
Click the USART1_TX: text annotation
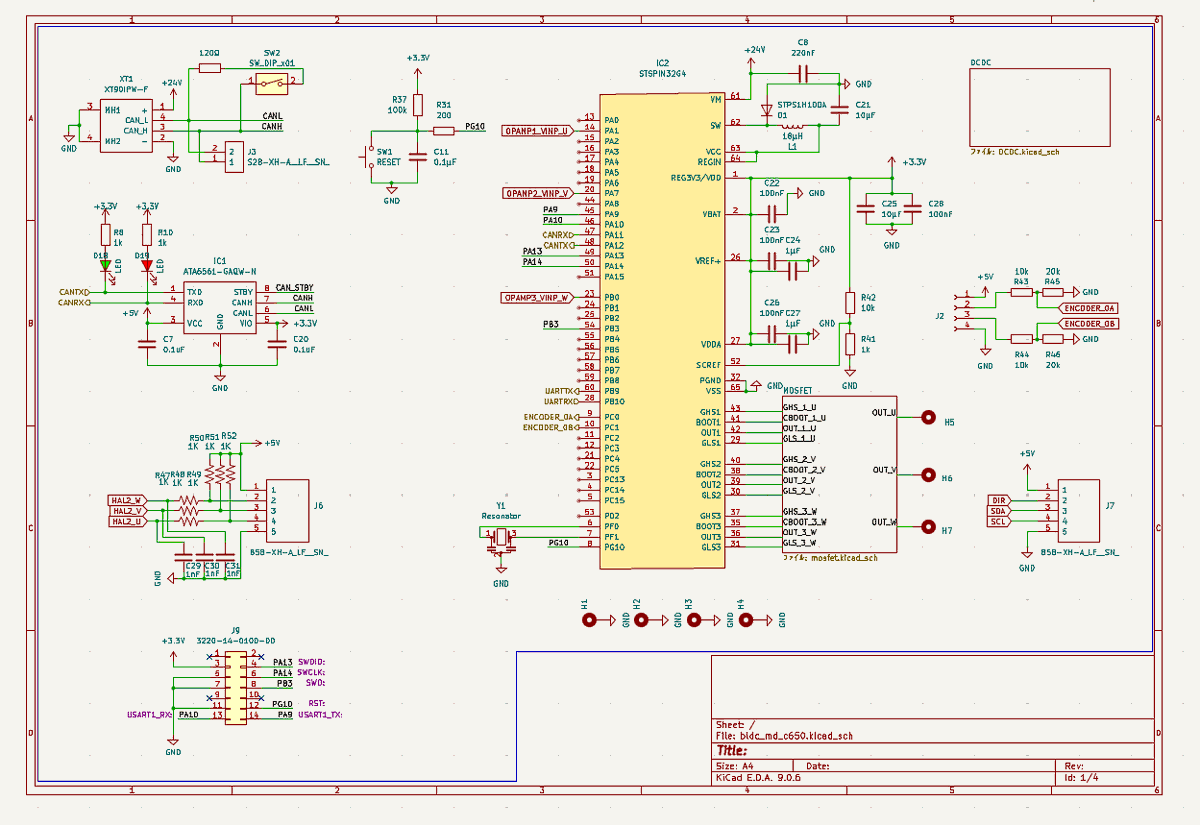click(x=321, y=715)
